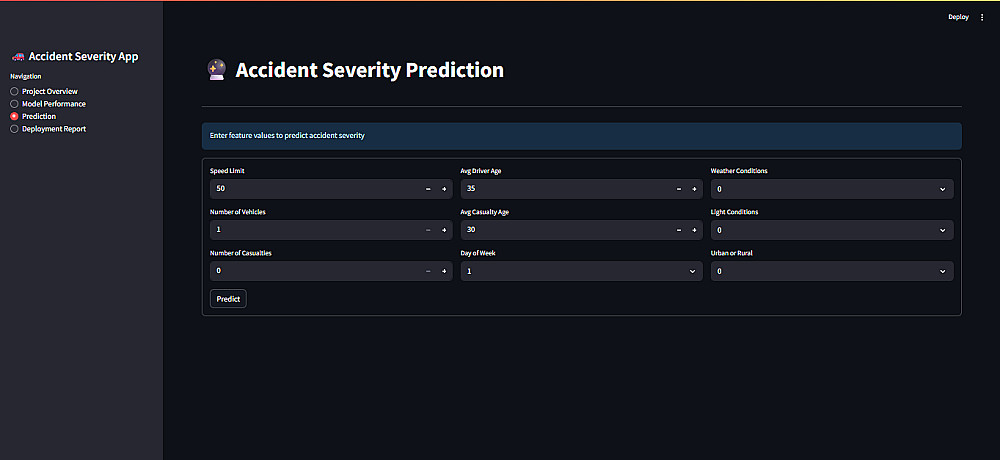Expand the Weather Conditions dropdown
1000x460 pixels.
[x=832, y=189]
